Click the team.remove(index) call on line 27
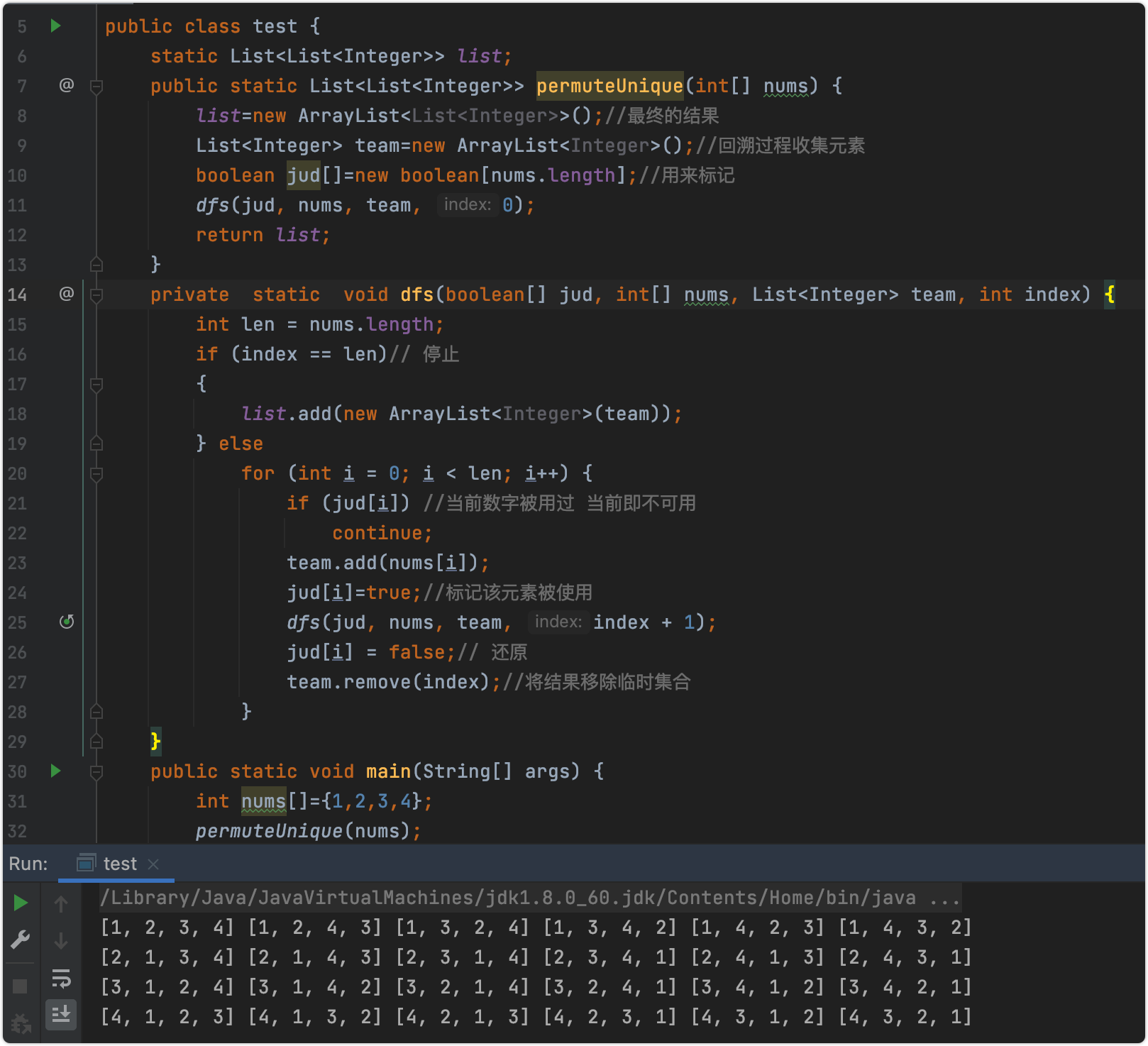The height and width of the screenshot is (1046, 1148). (x=388, y=682)
